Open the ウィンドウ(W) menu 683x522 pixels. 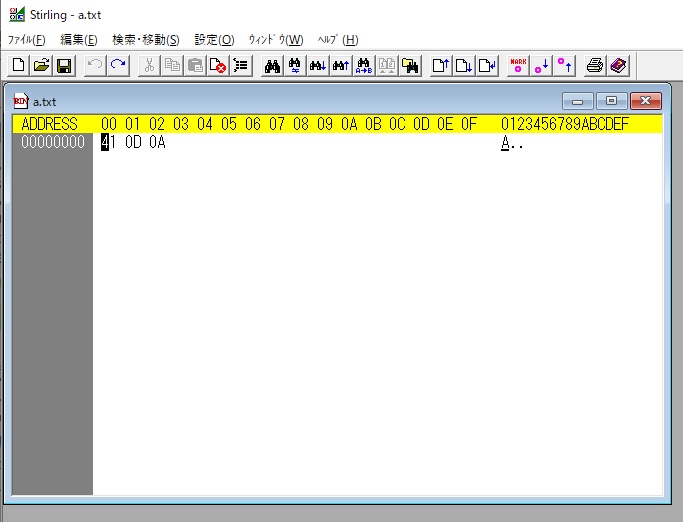point(276,40)
